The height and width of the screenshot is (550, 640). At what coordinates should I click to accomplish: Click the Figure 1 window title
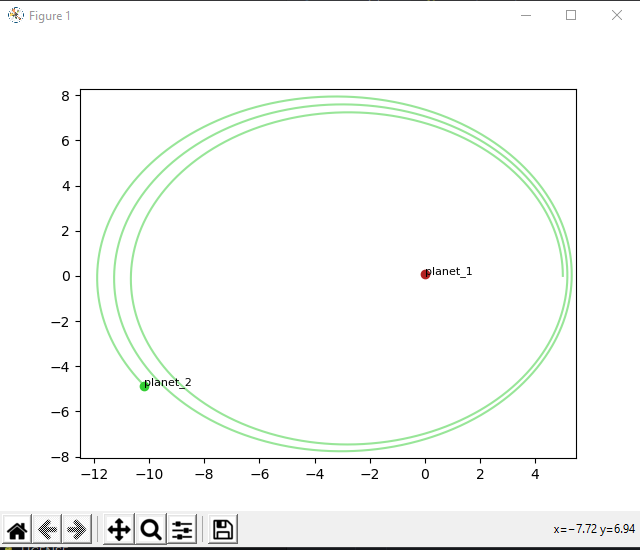click(x=50, y=16)
